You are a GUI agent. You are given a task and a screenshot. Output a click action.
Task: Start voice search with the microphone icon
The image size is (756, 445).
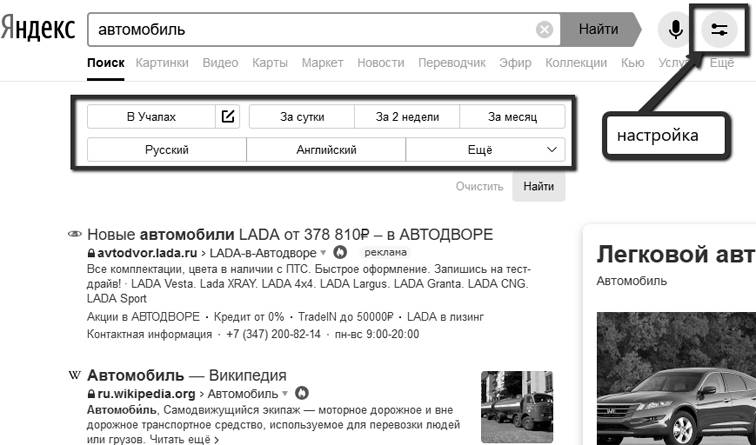676,30
